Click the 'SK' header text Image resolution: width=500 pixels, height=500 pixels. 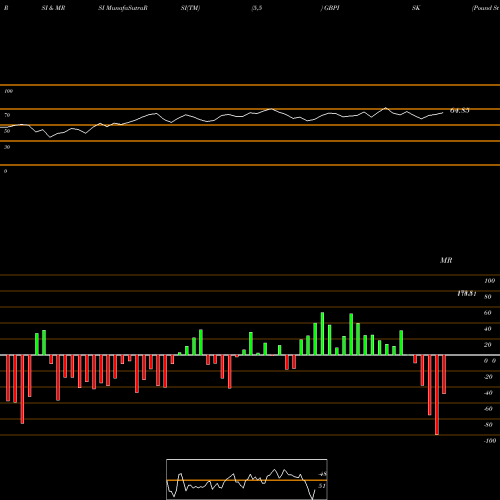pyautogui.click(x=416, y=8)
